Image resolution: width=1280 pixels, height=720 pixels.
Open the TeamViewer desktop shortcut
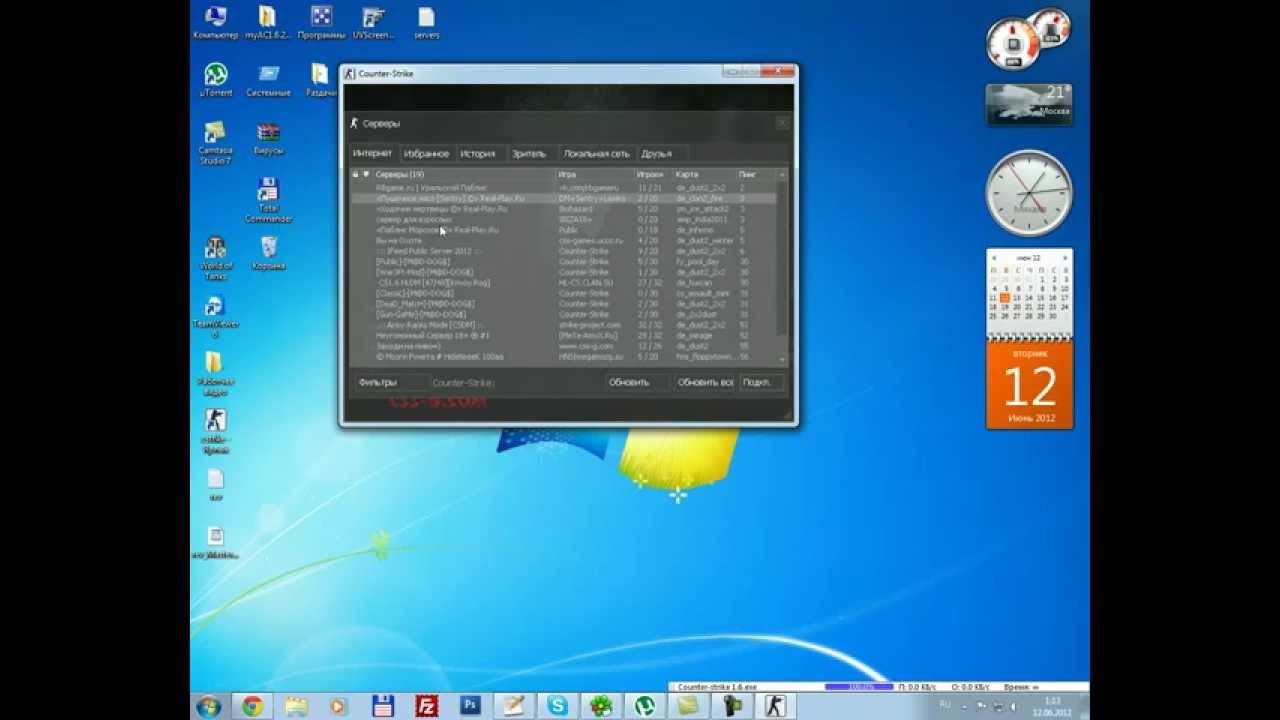pyautogui.click(x=215, y=316)
